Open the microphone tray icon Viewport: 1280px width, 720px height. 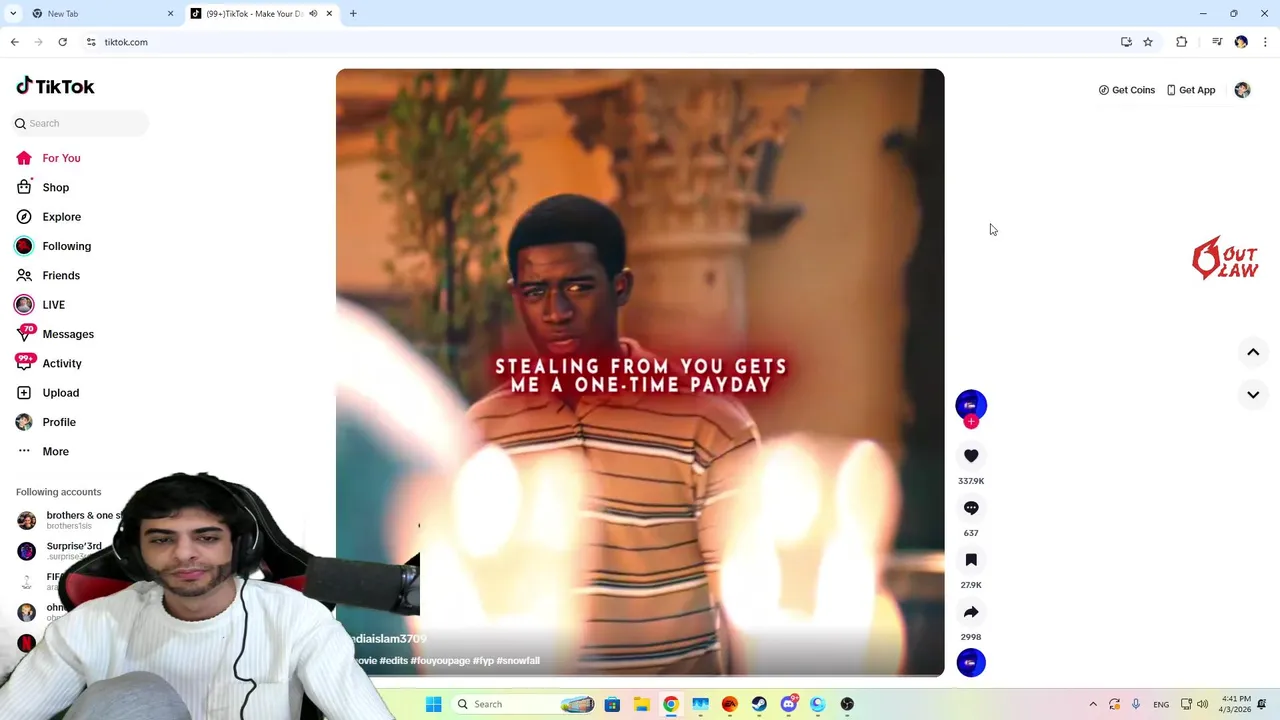tap(1136, 704)
